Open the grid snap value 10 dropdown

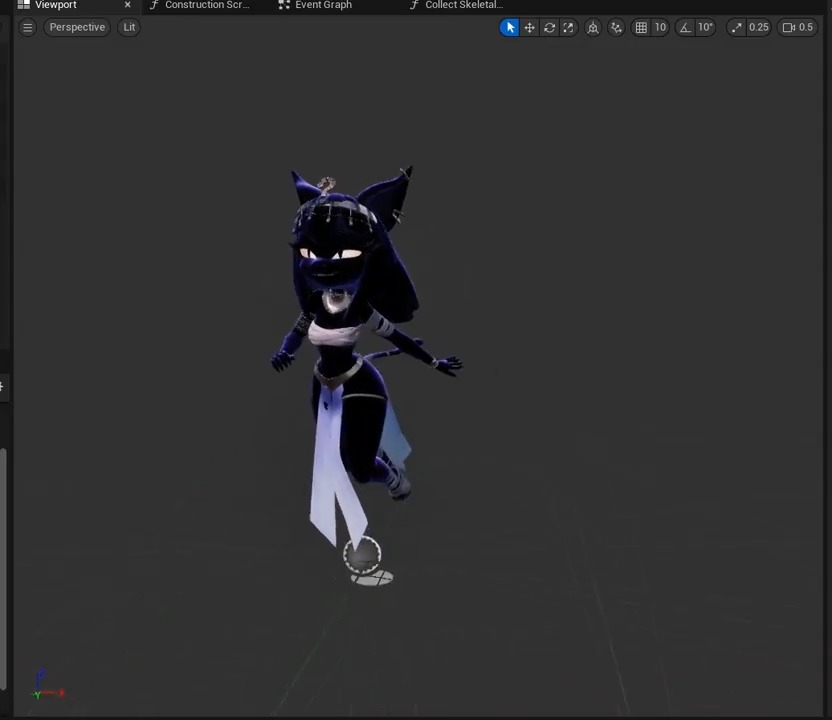(x=660, y=28)
